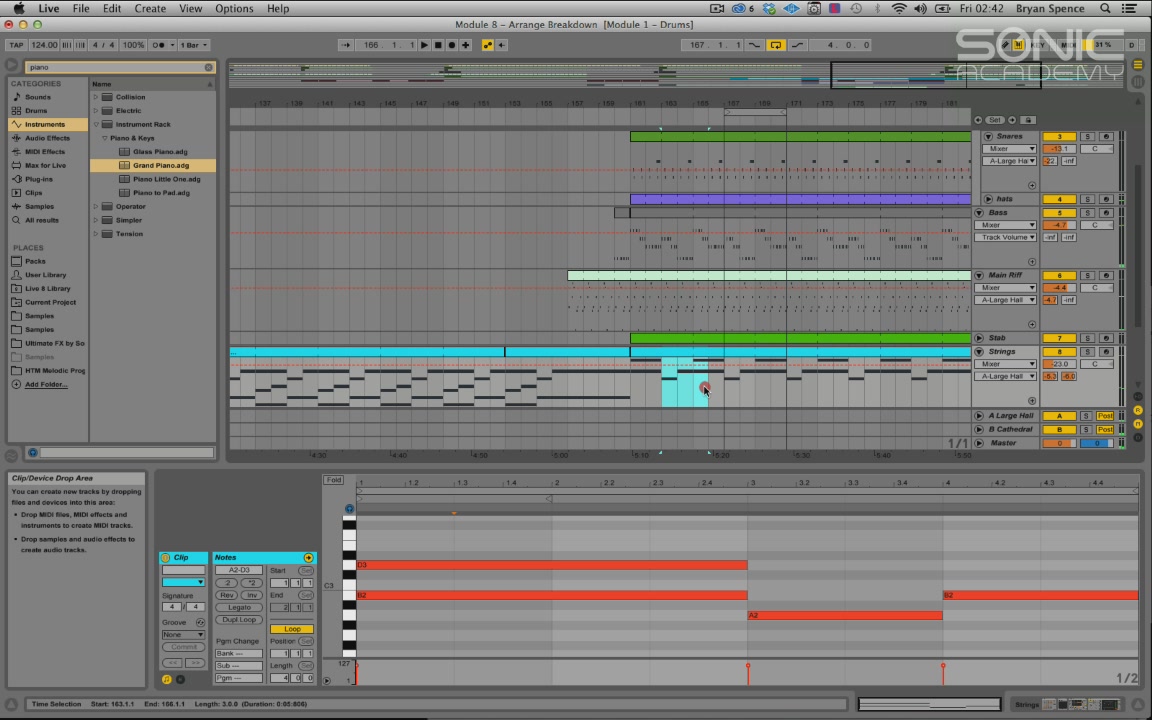Unfold the hats track
Viewport: 1152px width, 720px height.
988,199
